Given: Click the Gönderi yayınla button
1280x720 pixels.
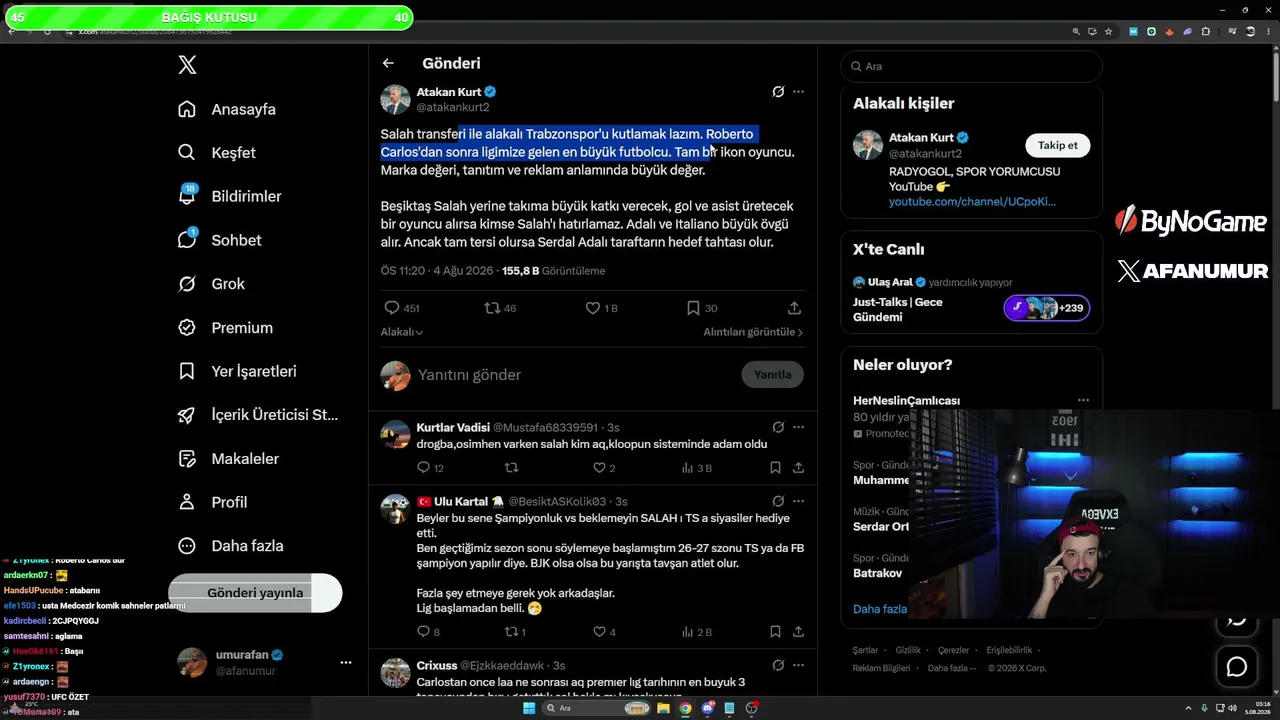Looking at the screenshot, I should coord(255,593).
